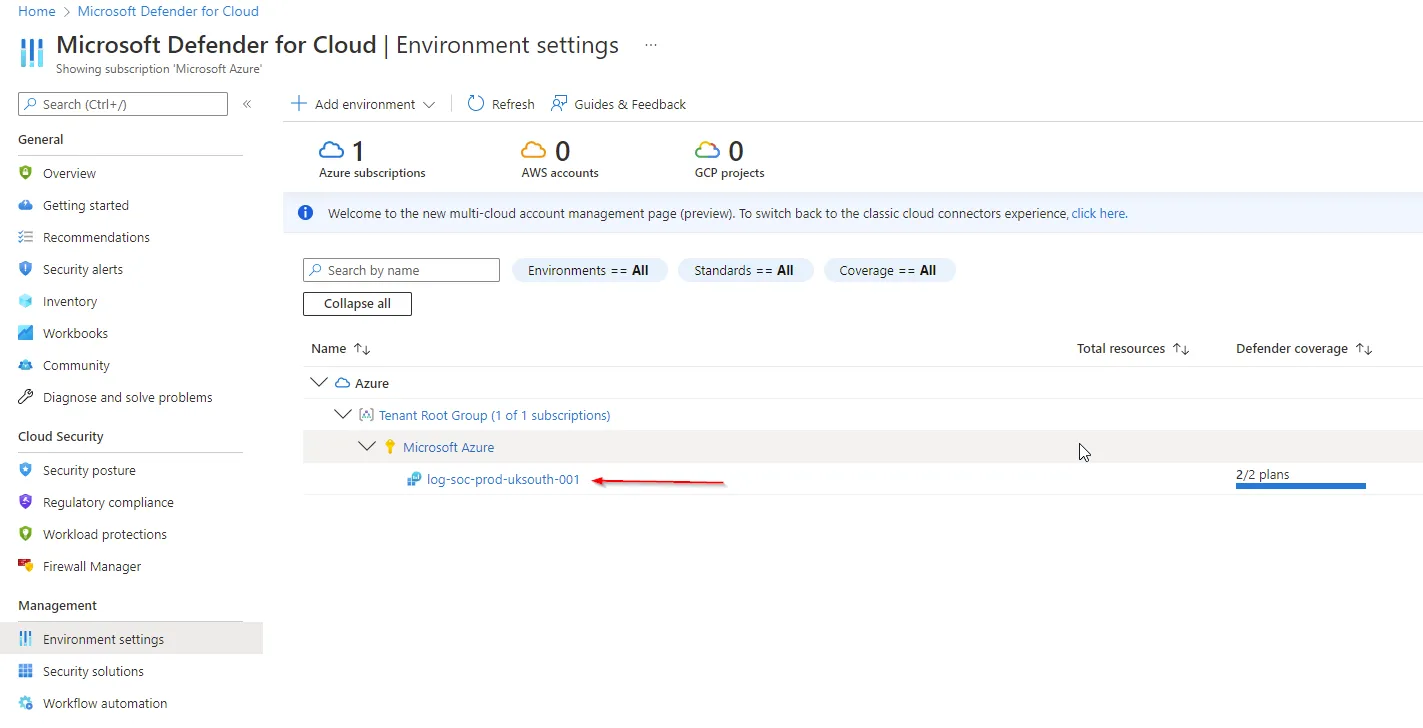Click the log-soc-prod-uksouth-001 workspace icon
Image resolution: width=1423 pixels, height=728 pixels.
click(414, 479)
